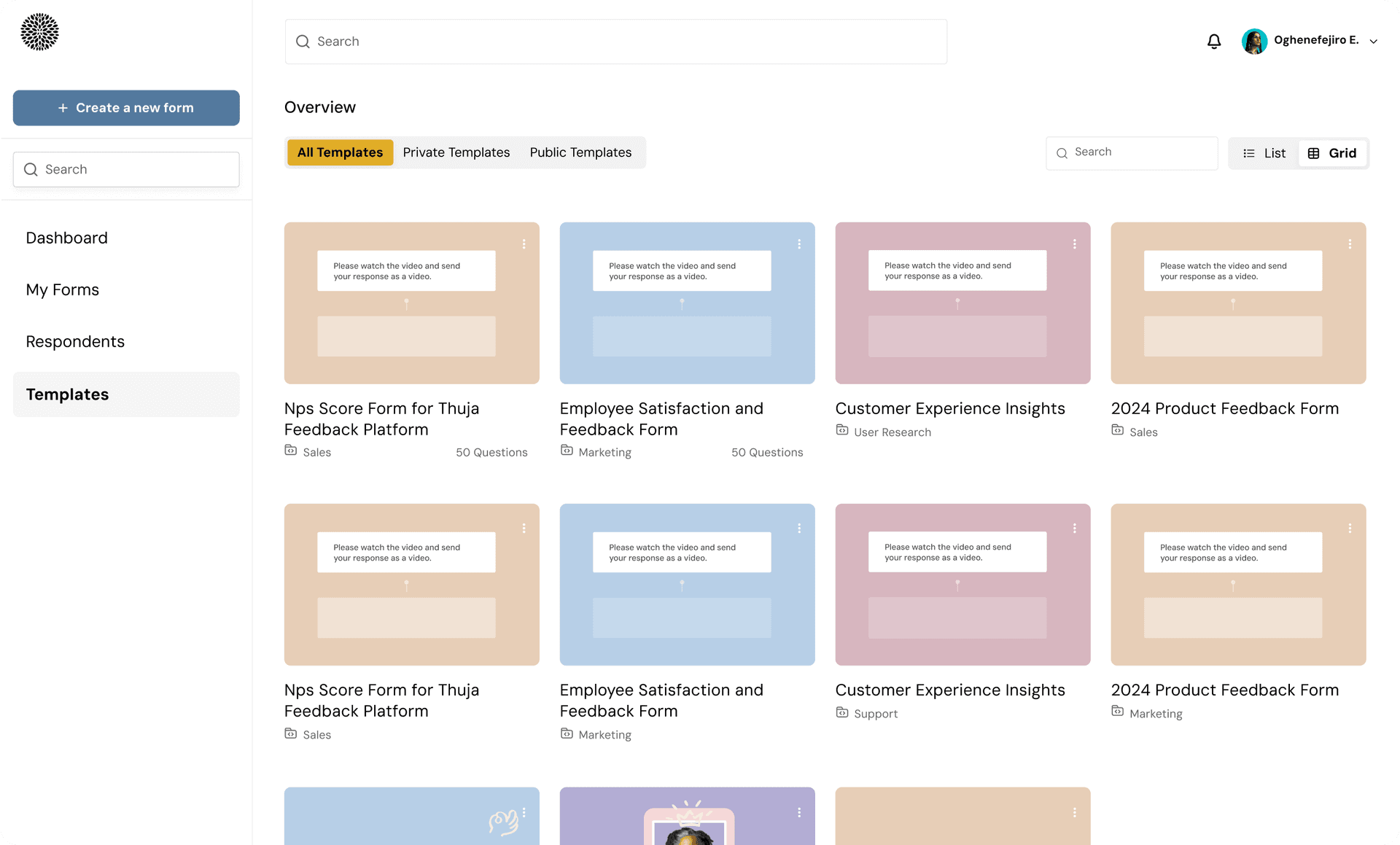The image size is (1400, 845).
Task: Click the flower logo in sidebar
Action: click(x=39, y=31)
